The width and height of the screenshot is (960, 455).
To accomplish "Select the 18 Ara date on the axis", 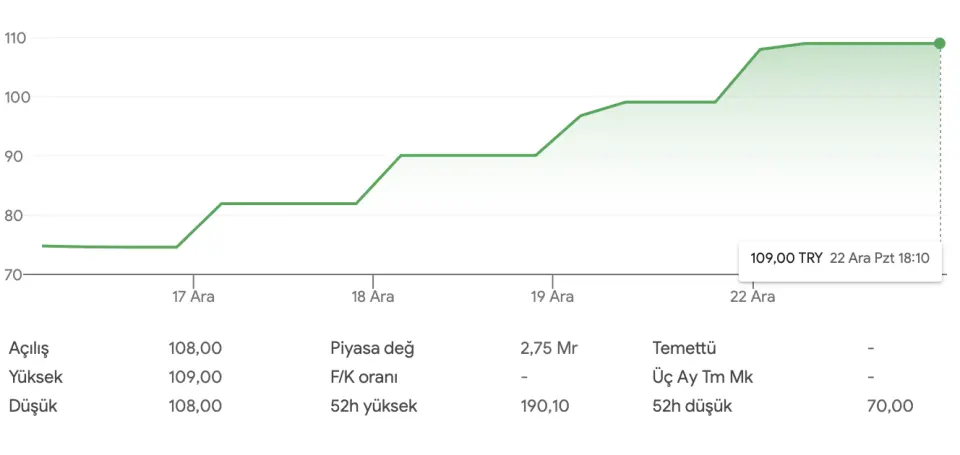I will click(x=373, y=297).
